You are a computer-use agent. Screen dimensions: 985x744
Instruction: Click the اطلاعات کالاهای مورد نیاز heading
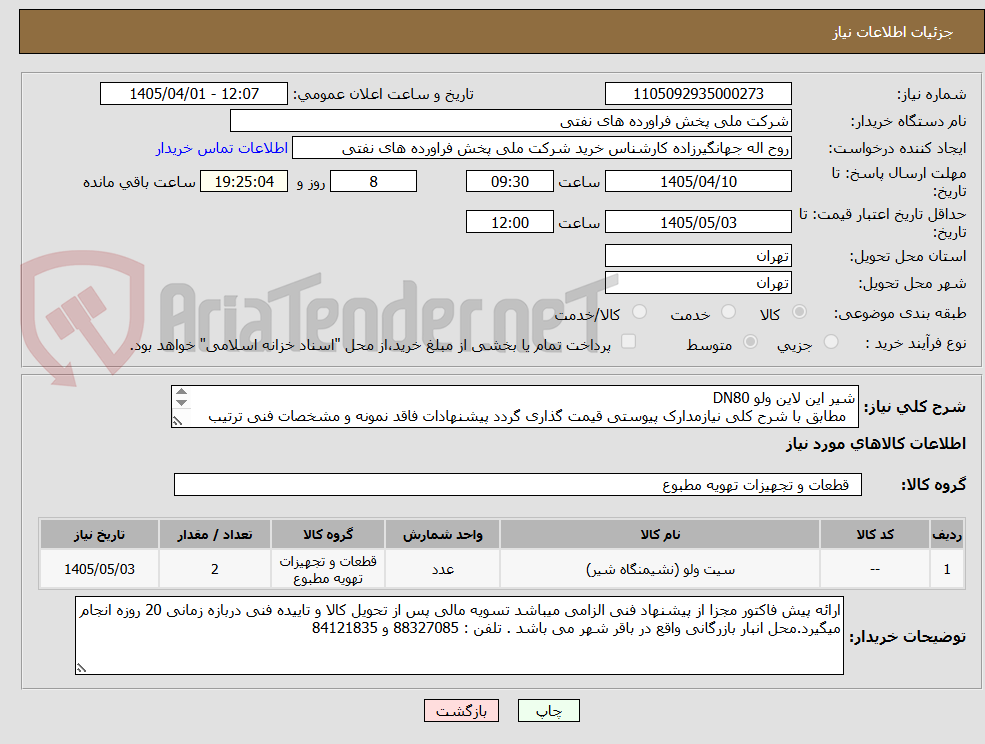875,444
